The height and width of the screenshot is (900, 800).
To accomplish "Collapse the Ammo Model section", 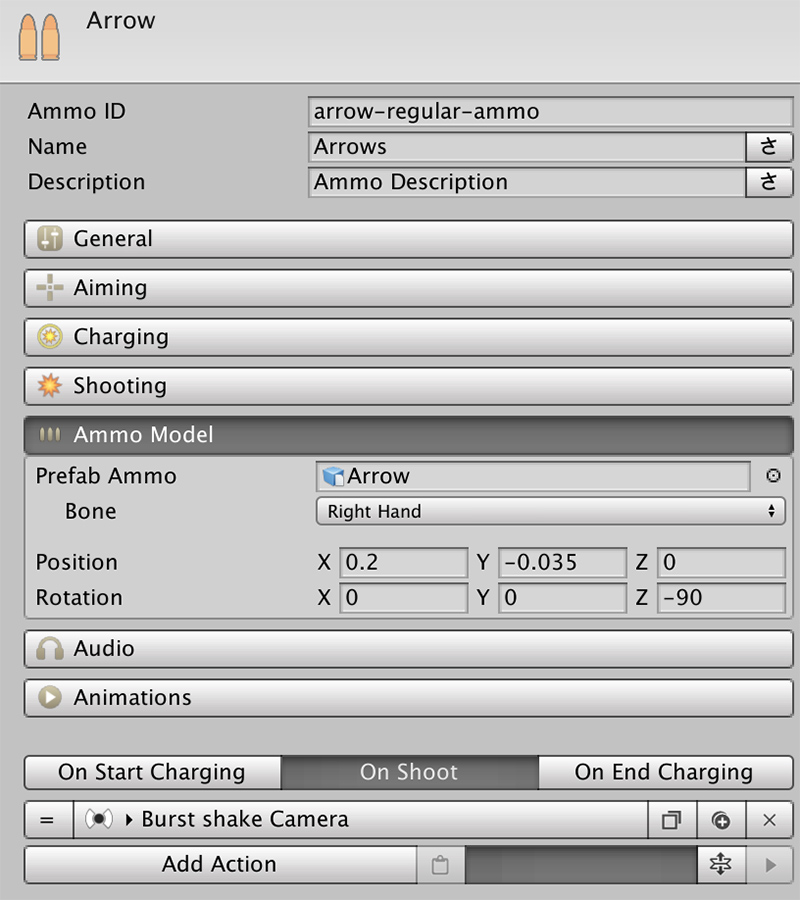I will pyautogui.click(x=409, y=435).
